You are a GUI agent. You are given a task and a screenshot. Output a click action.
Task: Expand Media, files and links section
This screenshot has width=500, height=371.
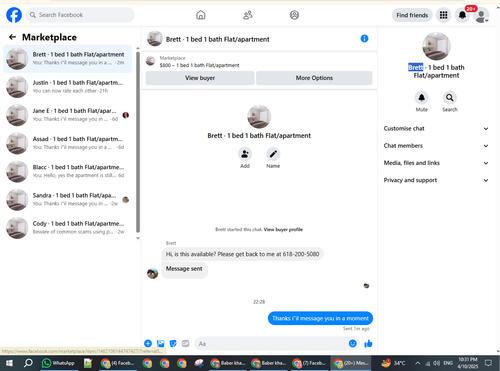coord(436,163)
